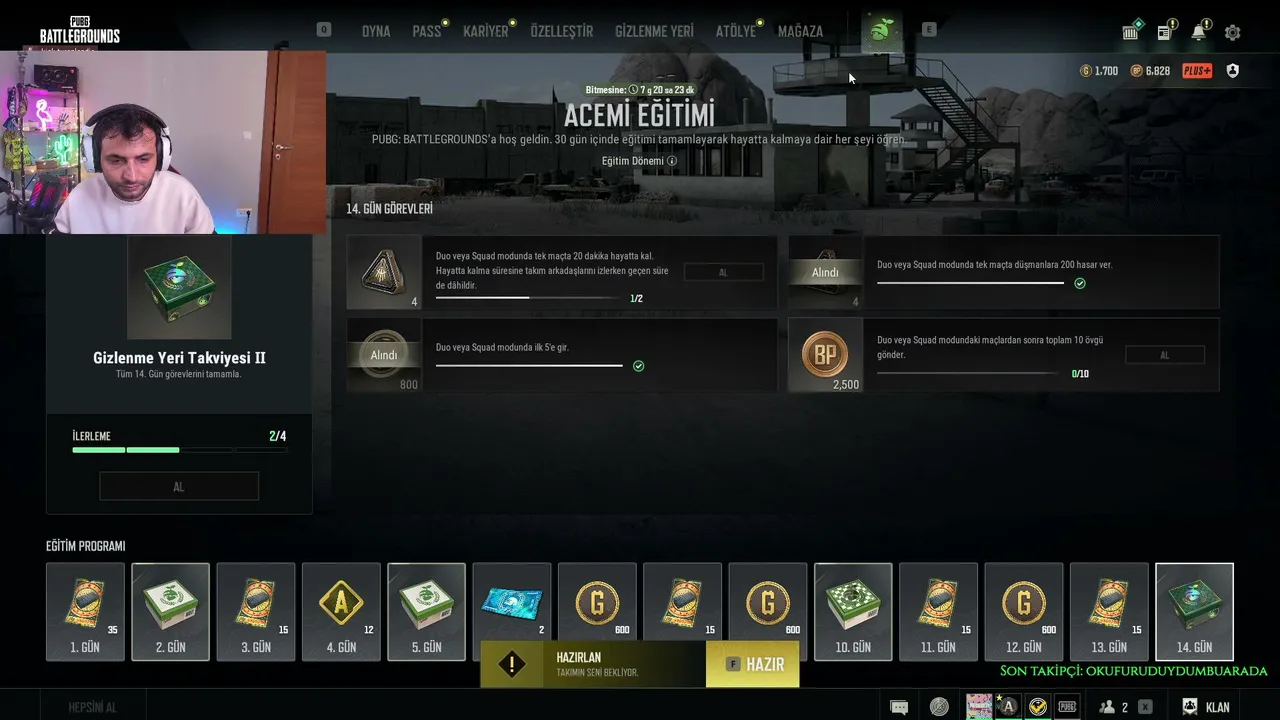This screenshot has height=720, width=1280.
Task: Click the 'ACEMİ EĞİTİMİ' title
Action: 639,115
